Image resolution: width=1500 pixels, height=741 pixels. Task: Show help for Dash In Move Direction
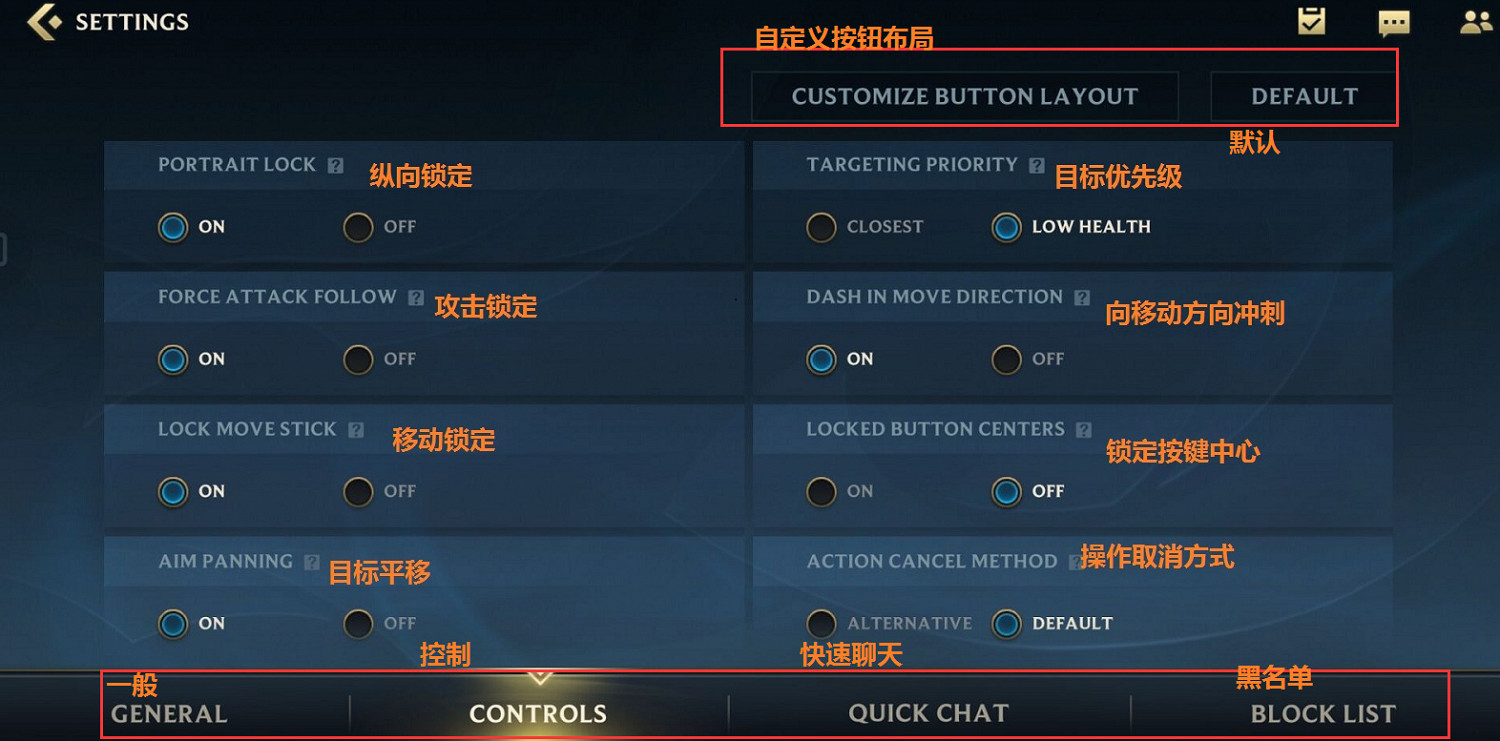pos(1082,298)
